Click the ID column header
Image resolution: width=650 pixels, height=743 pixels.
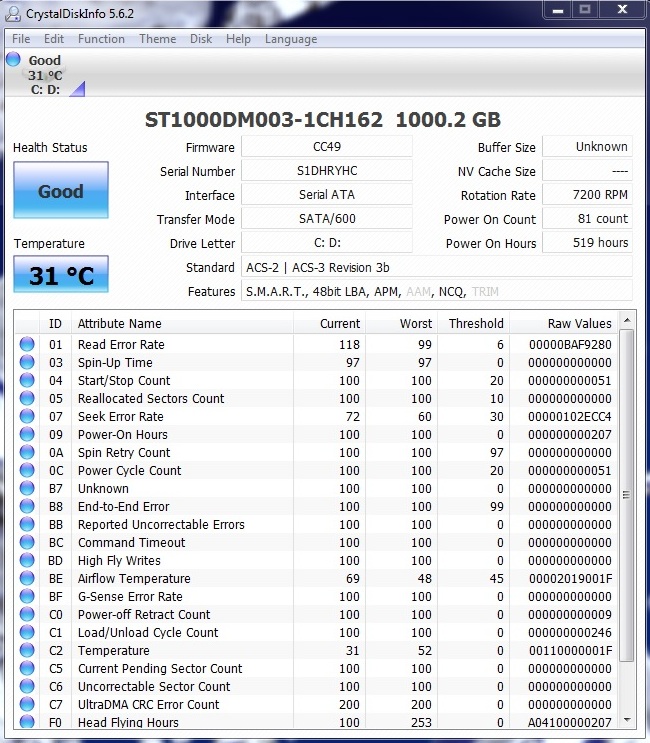55,323
